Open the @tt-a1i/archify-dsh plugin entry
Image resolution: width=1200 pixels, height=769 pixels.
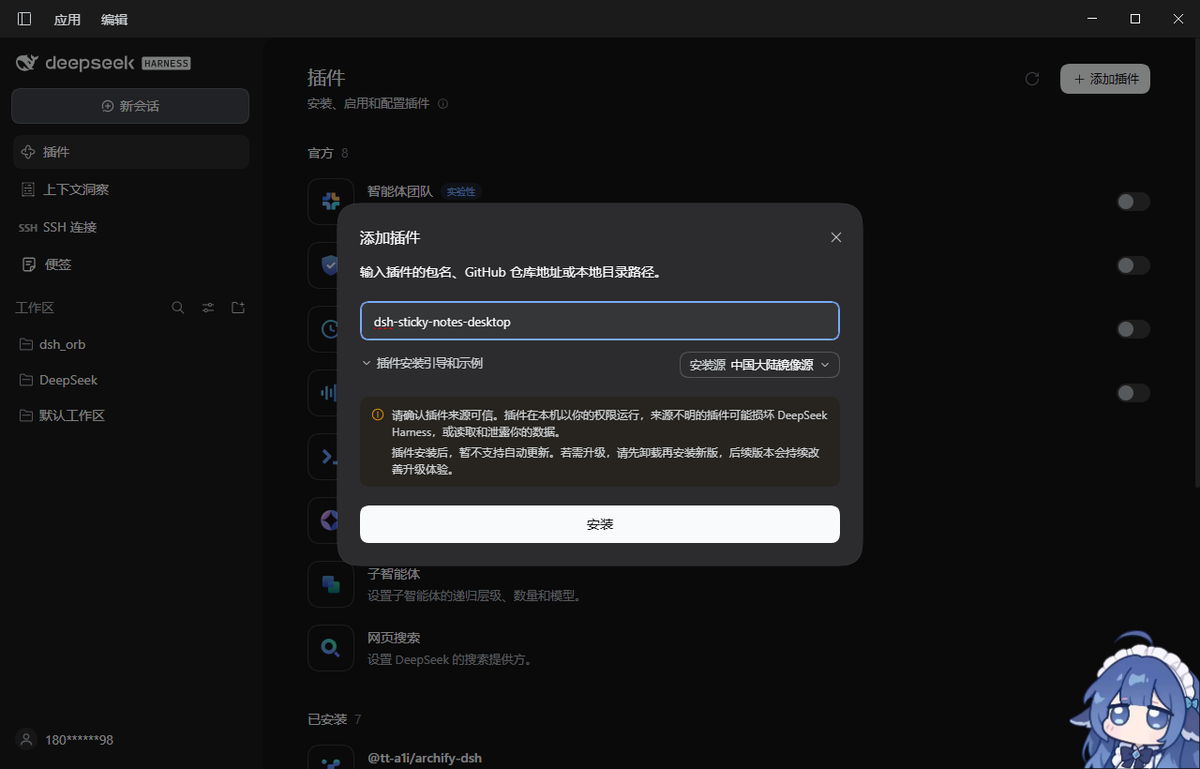[729, 758]
